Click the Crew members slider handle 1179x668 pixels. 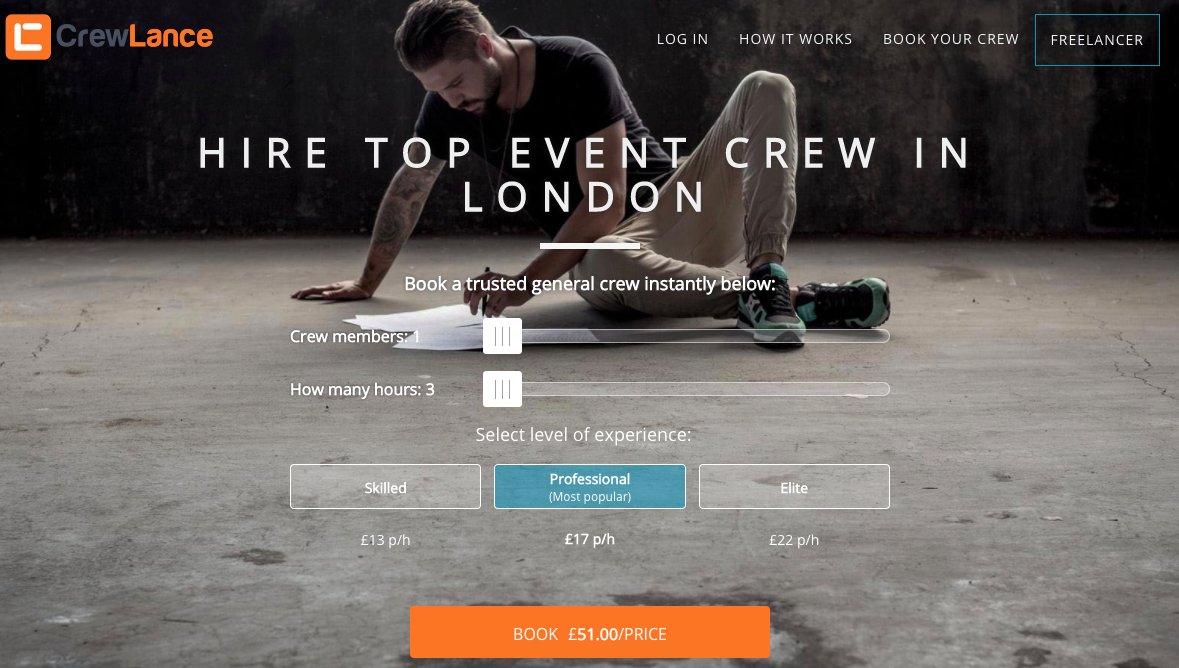[x=502, y=336]
